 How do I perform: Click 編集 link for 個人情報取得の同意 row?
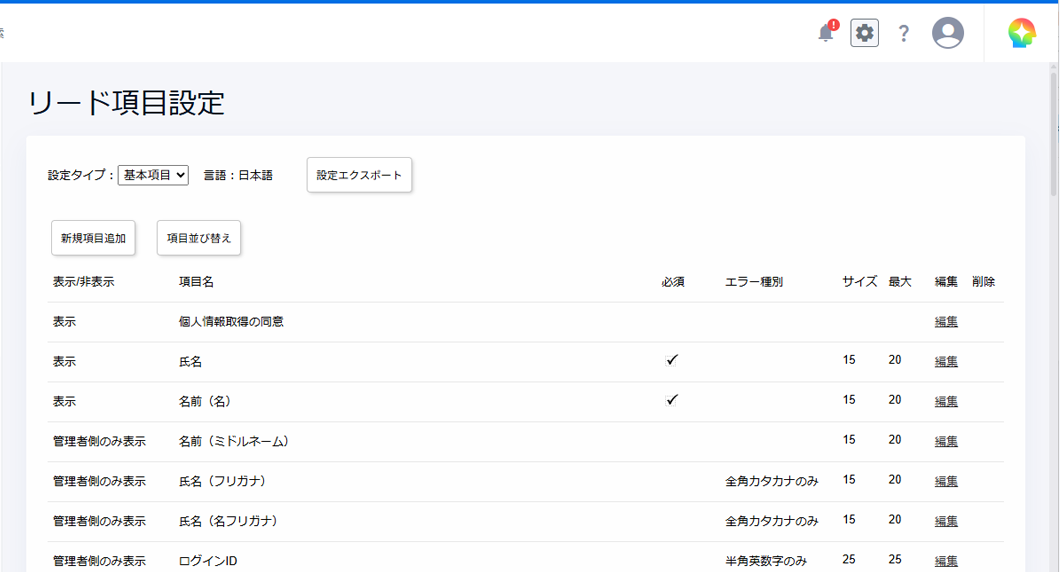click(x=946, y=322)
